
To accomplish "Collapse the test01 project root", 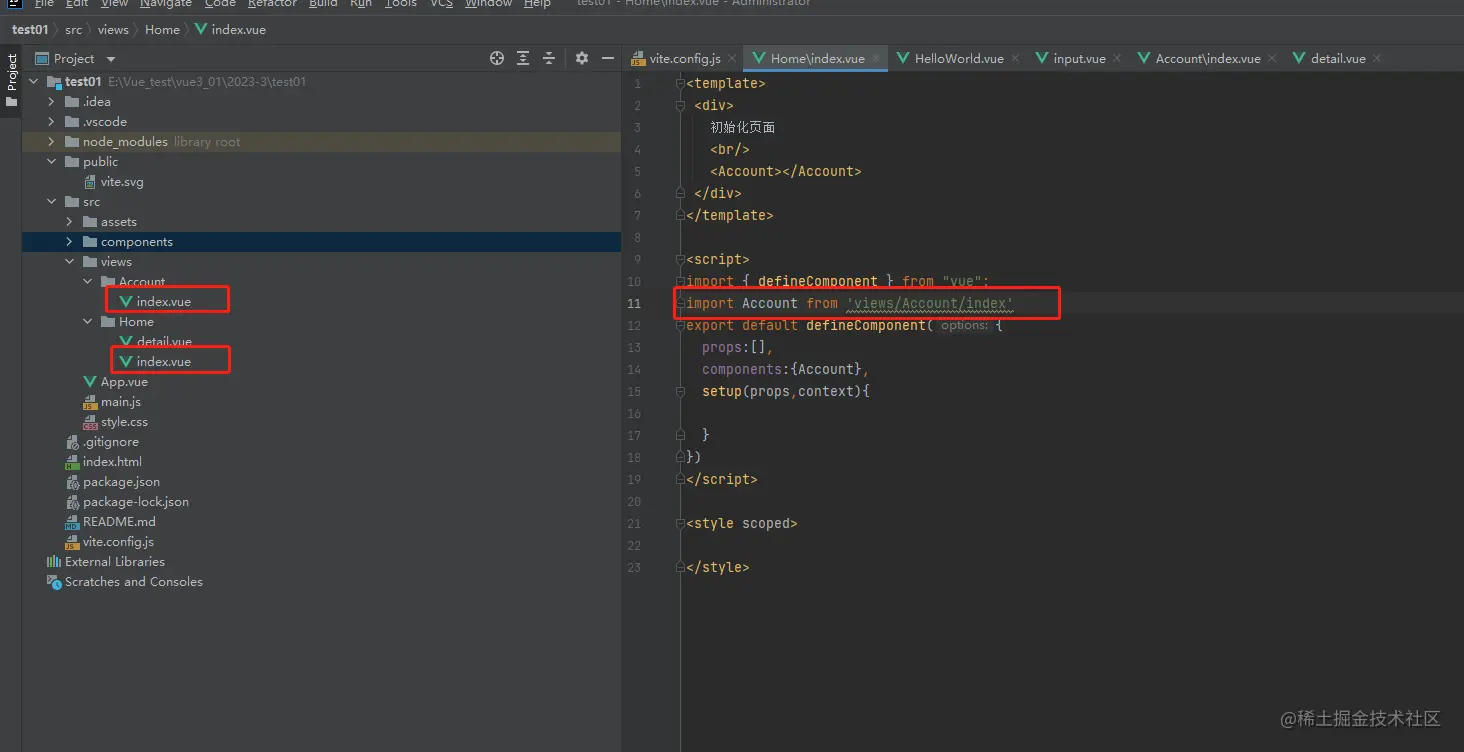I will click(34, 82).
